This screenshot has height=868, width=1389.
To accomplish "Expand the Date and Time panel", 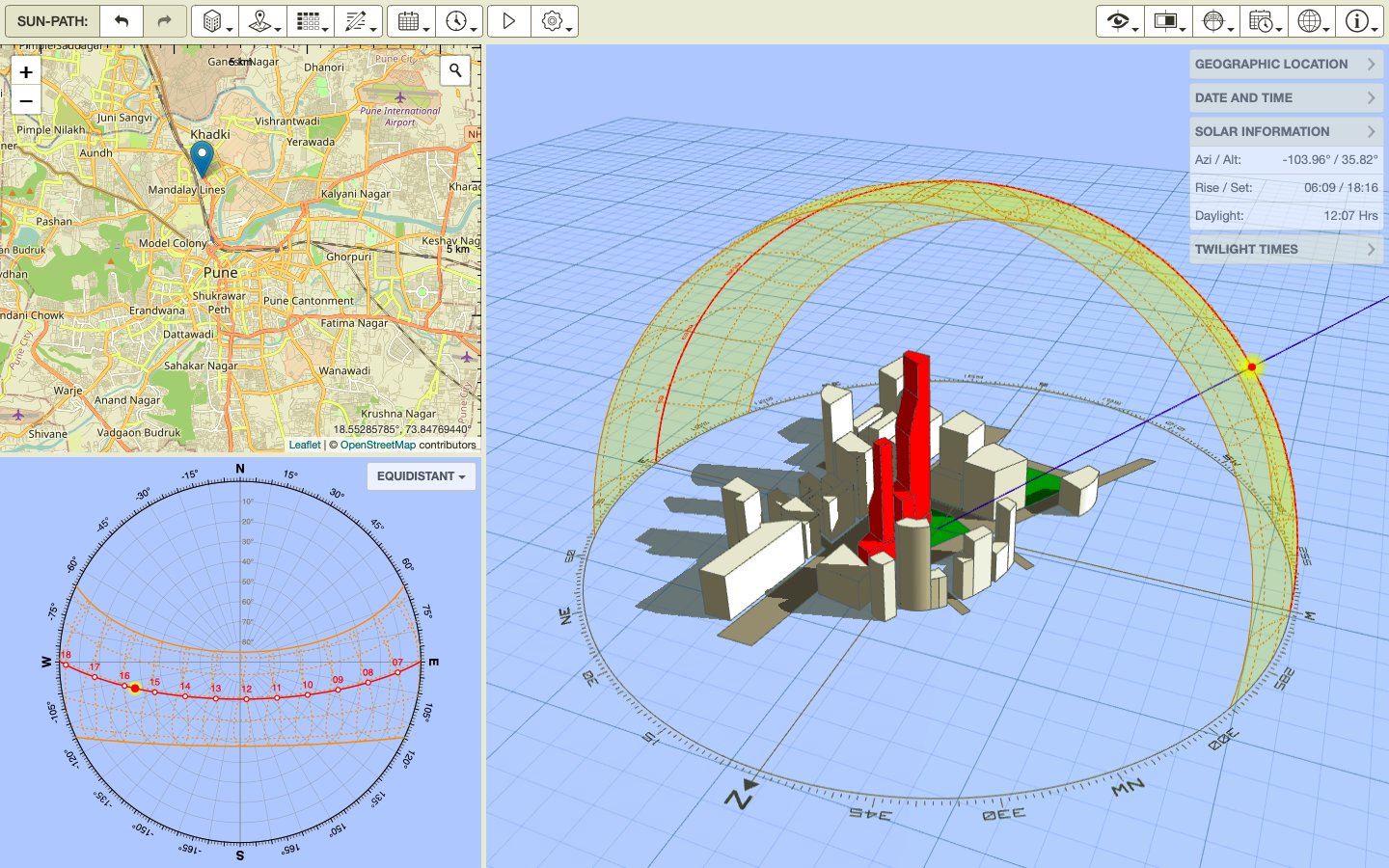I will point(1286,97).
